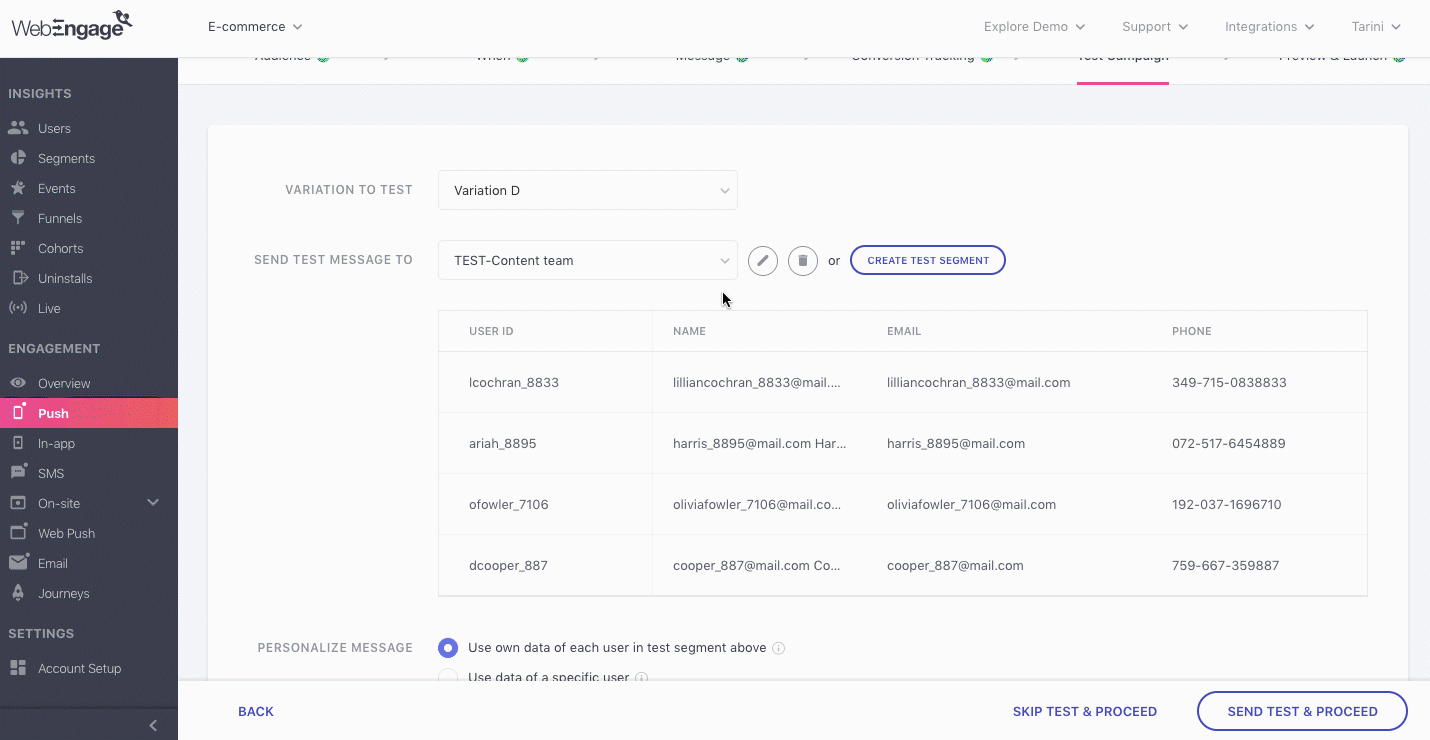Viewport: 1430px width, 740px height.
Task: Click user ID lcochran_8833
Action: click(514, 382)
